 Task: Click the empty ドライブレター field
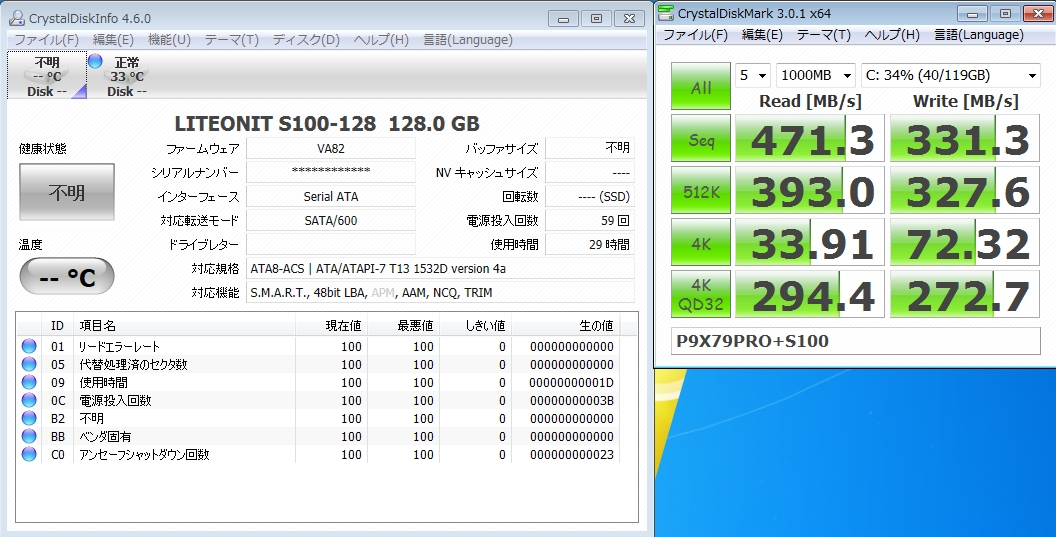(331, 244)
